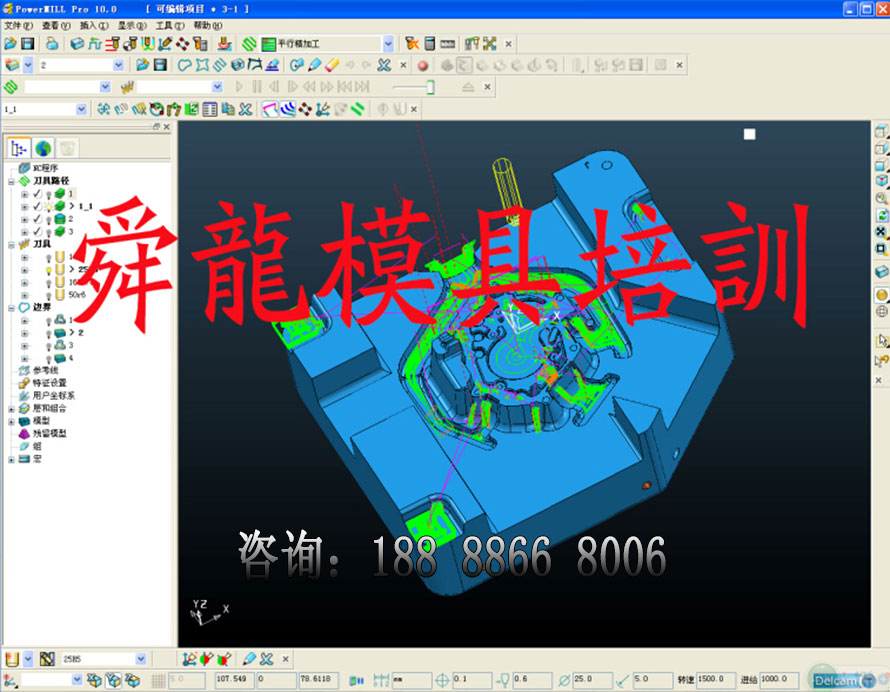Switch to the globe browser tab
This screenshot has width=890, height=692.
pyautogui.click(x=43, y=148)
